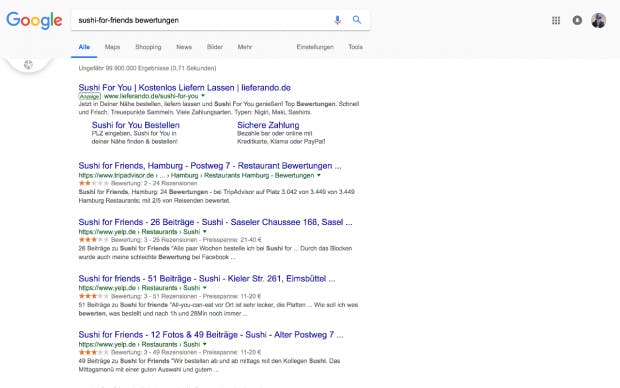The height and width of the screenshot is (388, 620).
Task: Open the Tools option
Action: [355, 47]
